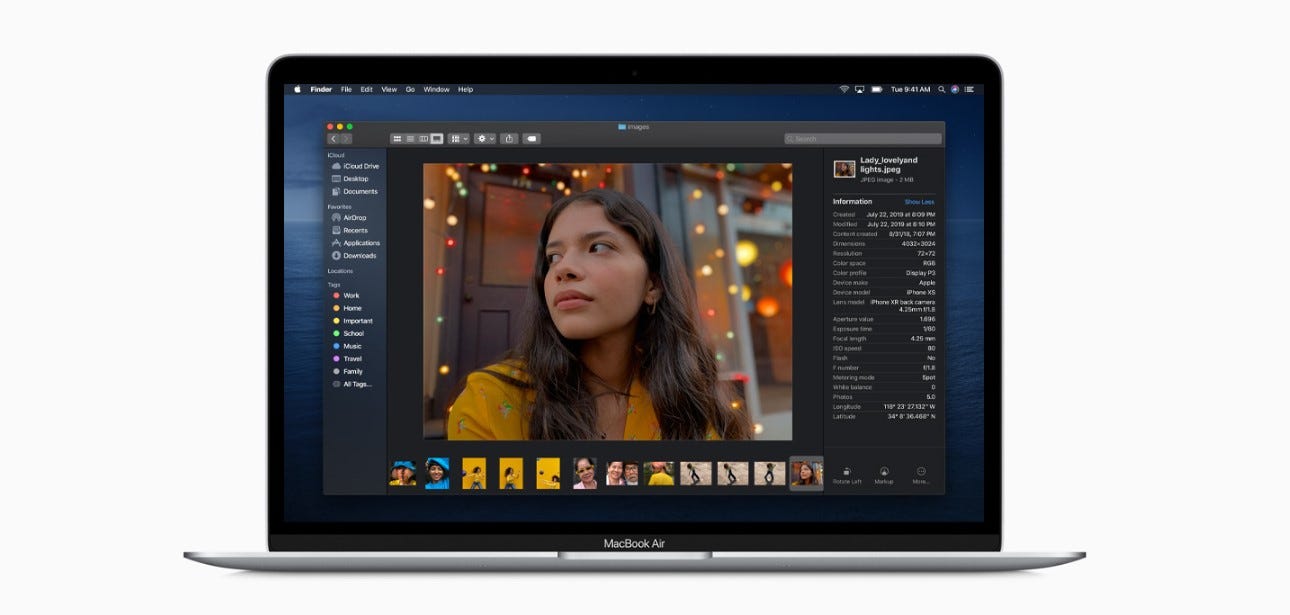Switch to gallery view
This screenshot has height=615, width=1290.
(436, 139)
